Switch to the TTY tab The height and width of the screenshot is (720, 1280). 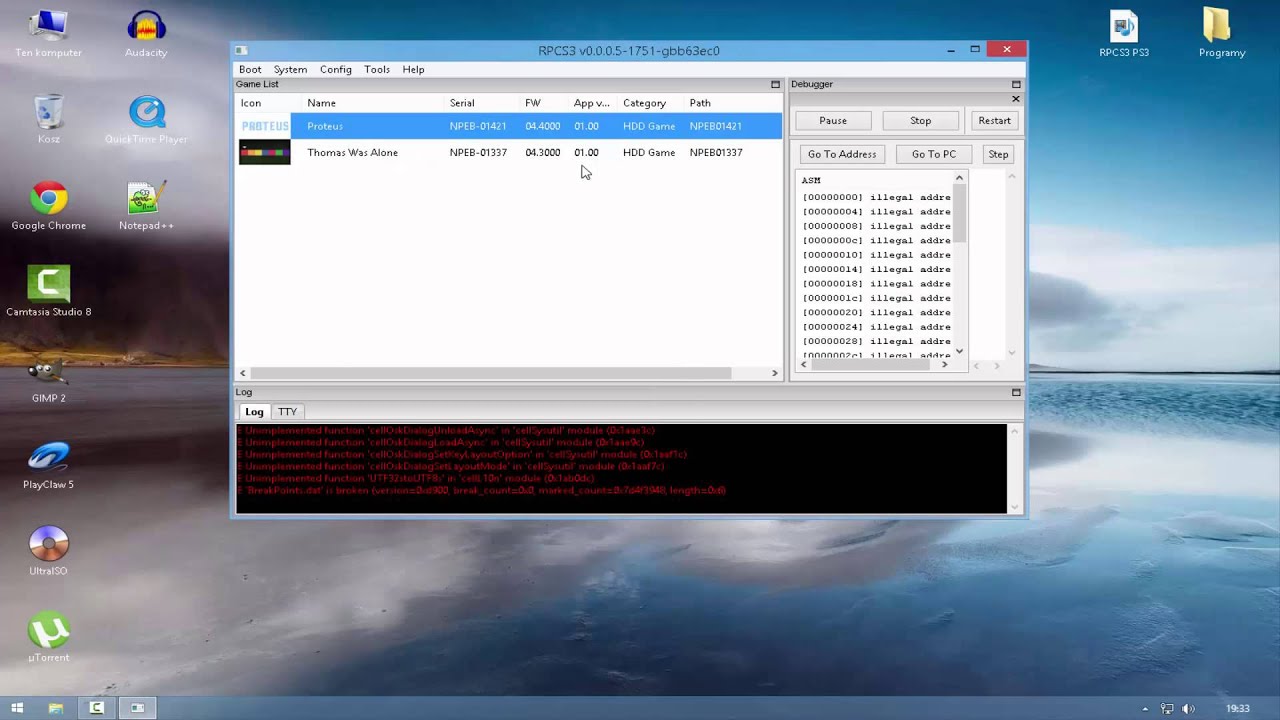point(287,412)
